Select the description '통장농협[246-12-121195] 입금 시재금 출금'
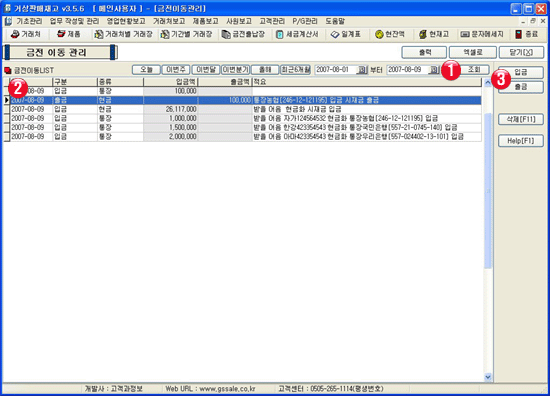The image size is (550, 396). click(367, 100)
